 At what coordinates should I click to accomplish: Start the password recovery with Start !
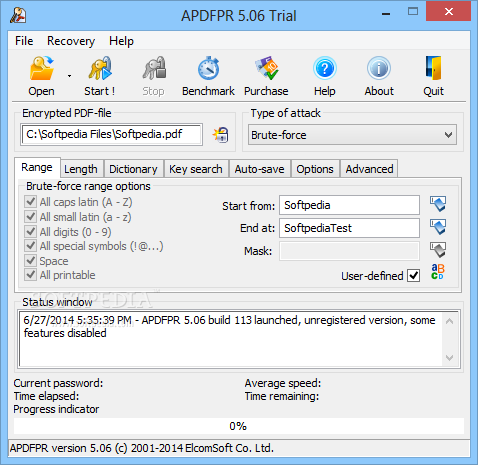tap(100, 68)
